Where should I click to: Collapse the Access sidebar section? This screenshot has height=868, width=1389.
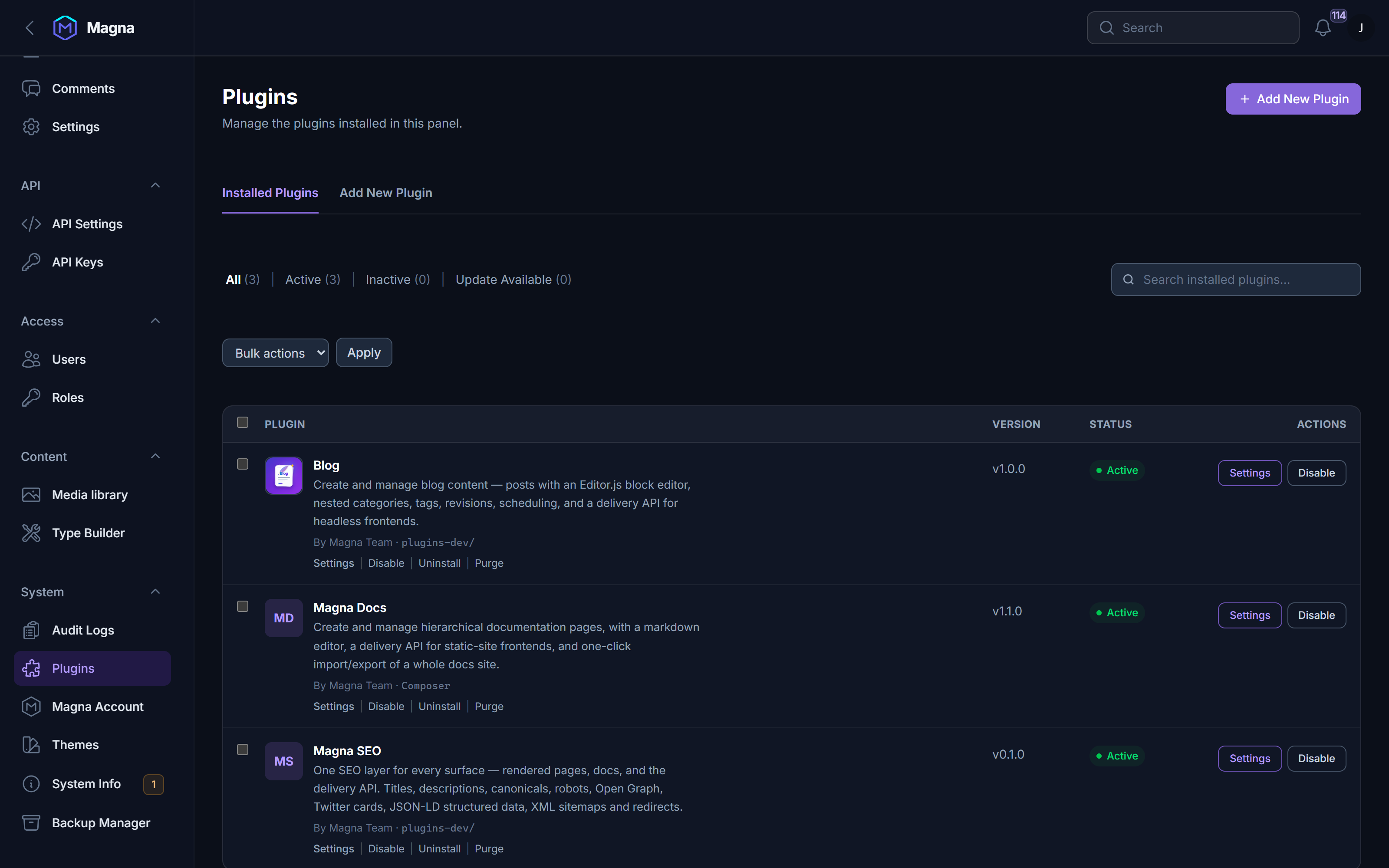tap(155, 321)
